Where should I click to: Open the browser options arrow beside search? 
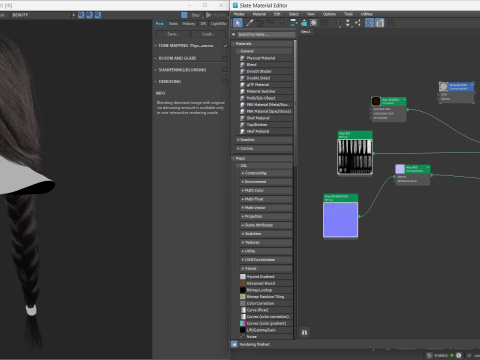coord(234,35)
